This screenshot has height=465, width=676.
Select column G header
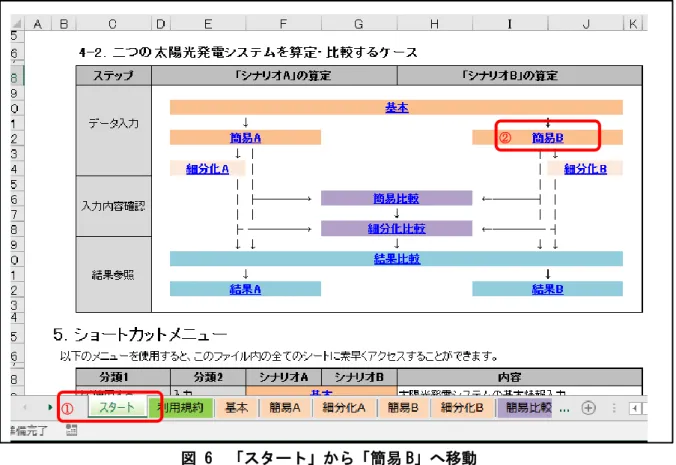[359, 24]
